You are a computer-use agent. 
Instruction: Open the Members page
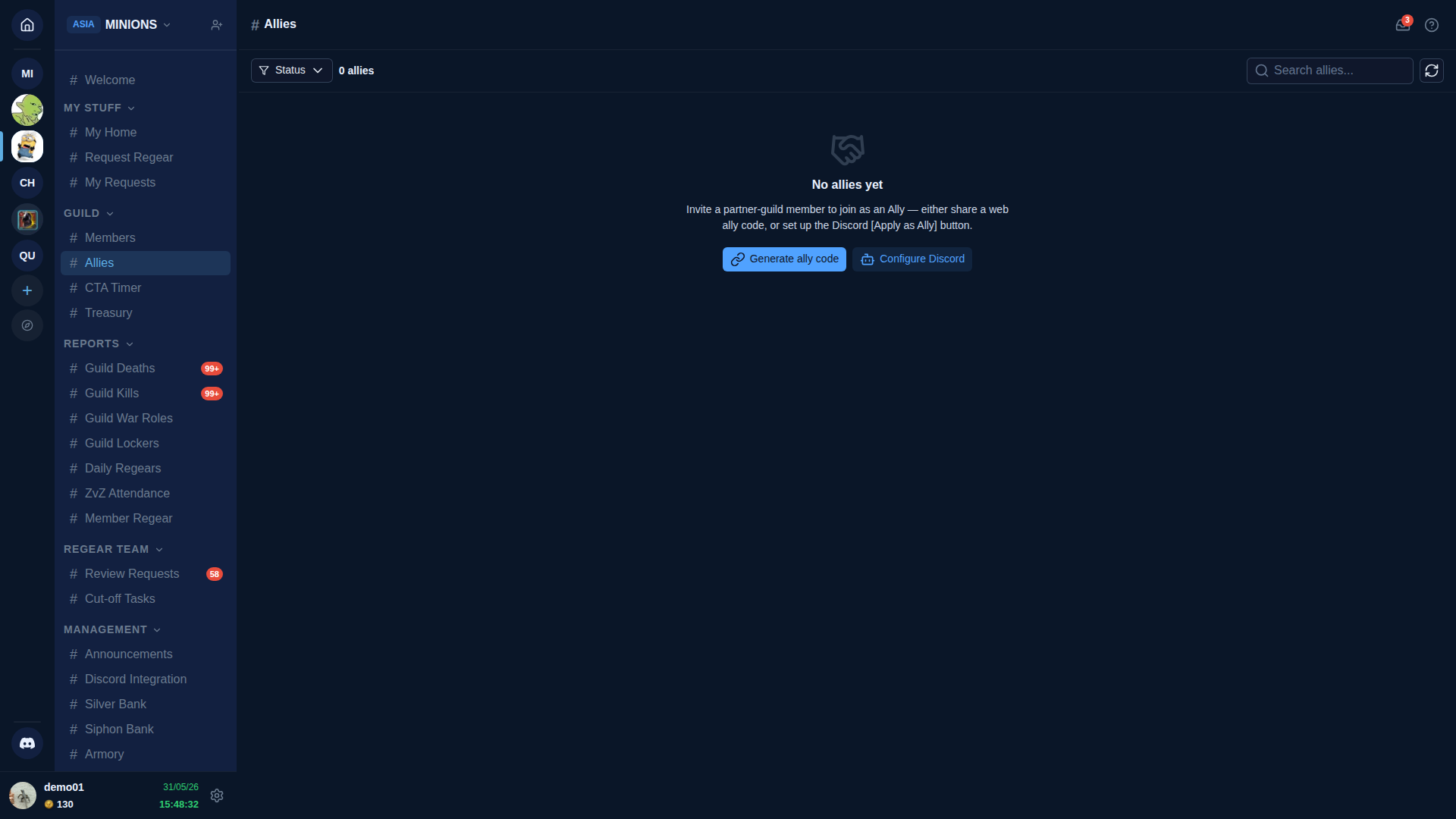click(x=146, y=238)
